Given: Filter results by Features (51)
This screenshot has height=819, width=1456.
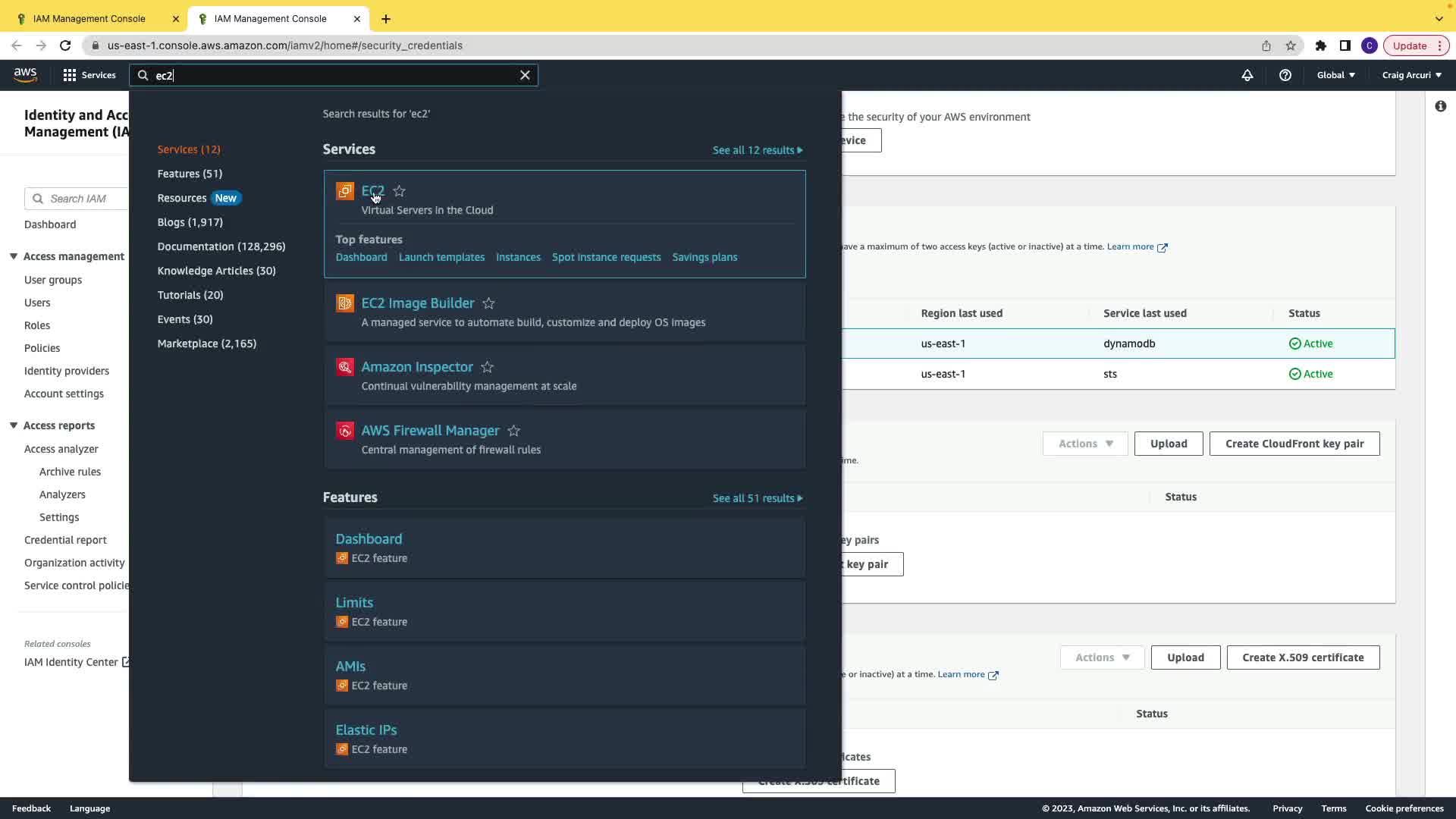Looking at the screenshot, I should (190, 174).
